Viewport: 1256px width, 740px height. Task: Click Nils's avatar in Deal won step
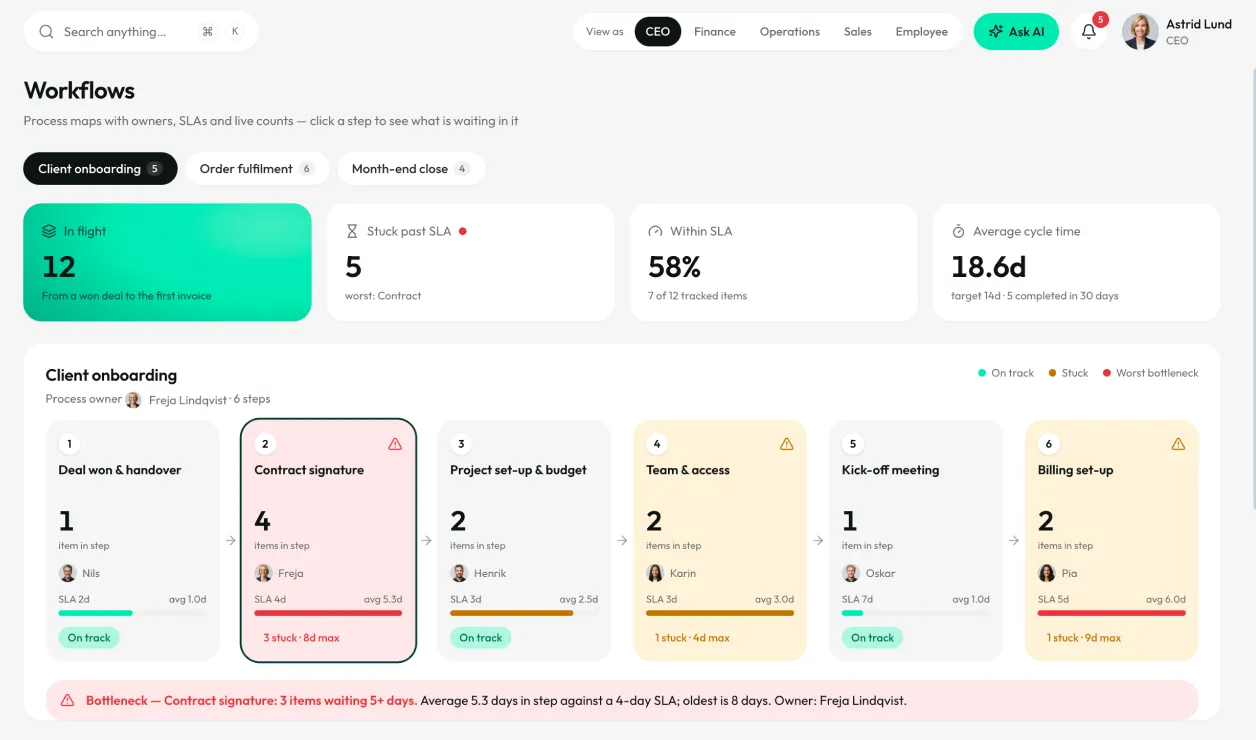[68, 573]
